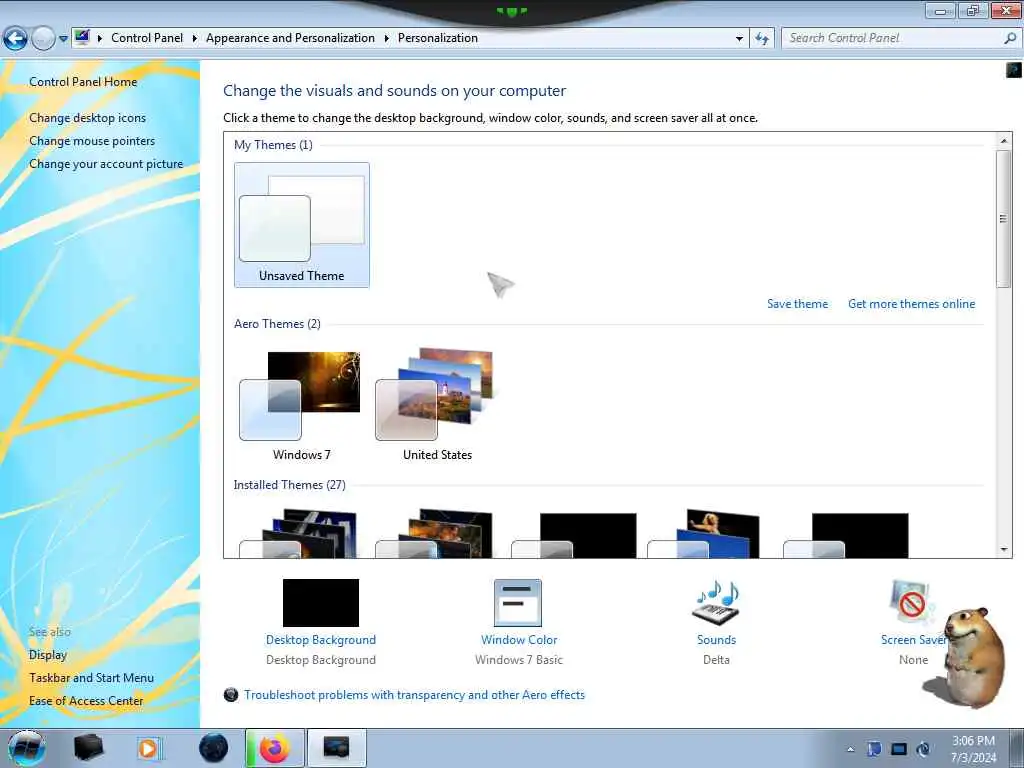Open Ease of Access Center link
The width and height of the screenshot is (1024, 768).
click(x=86, y=701)
